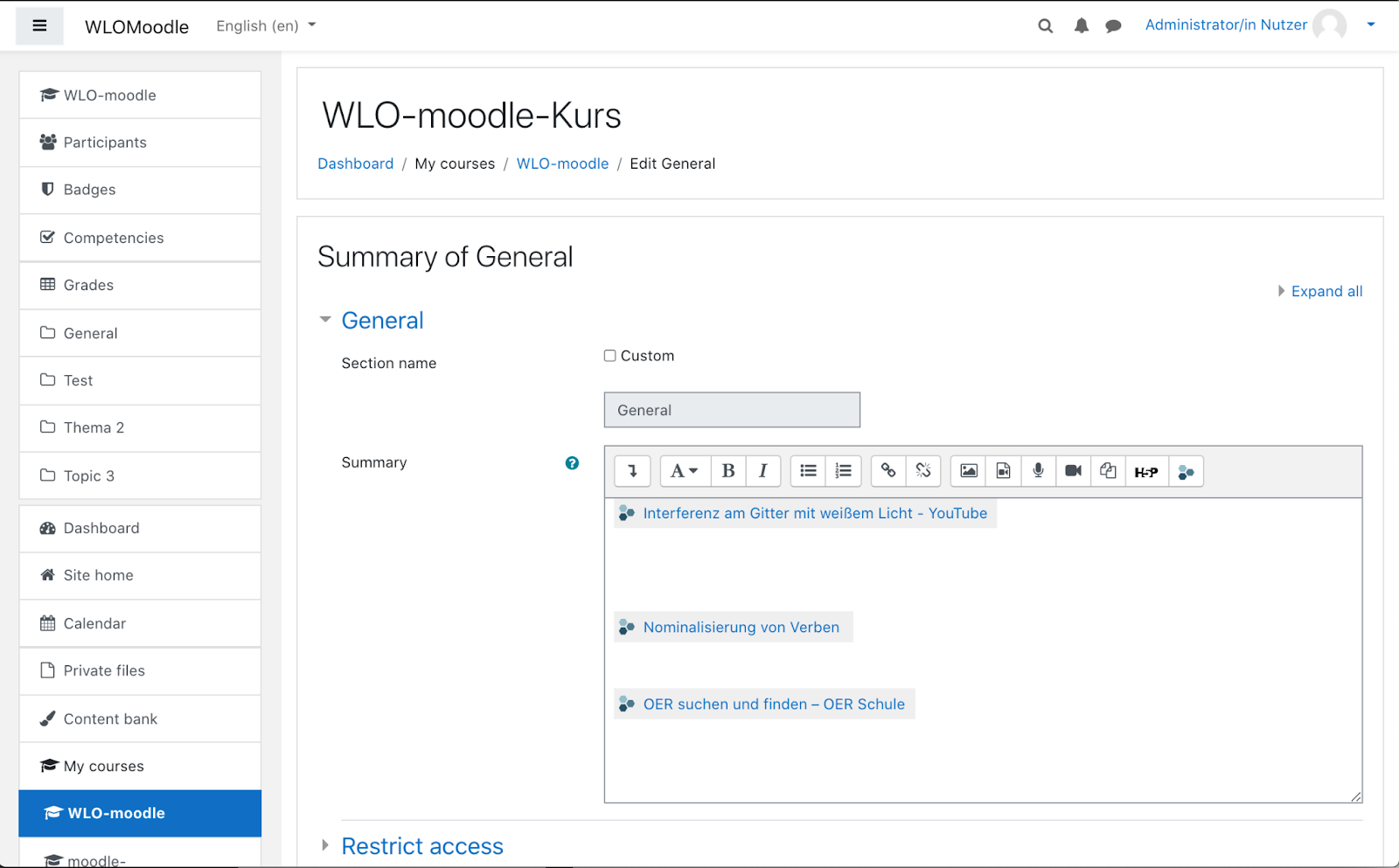Insert a link with the link icon
1399x868 pixels.
888,471
